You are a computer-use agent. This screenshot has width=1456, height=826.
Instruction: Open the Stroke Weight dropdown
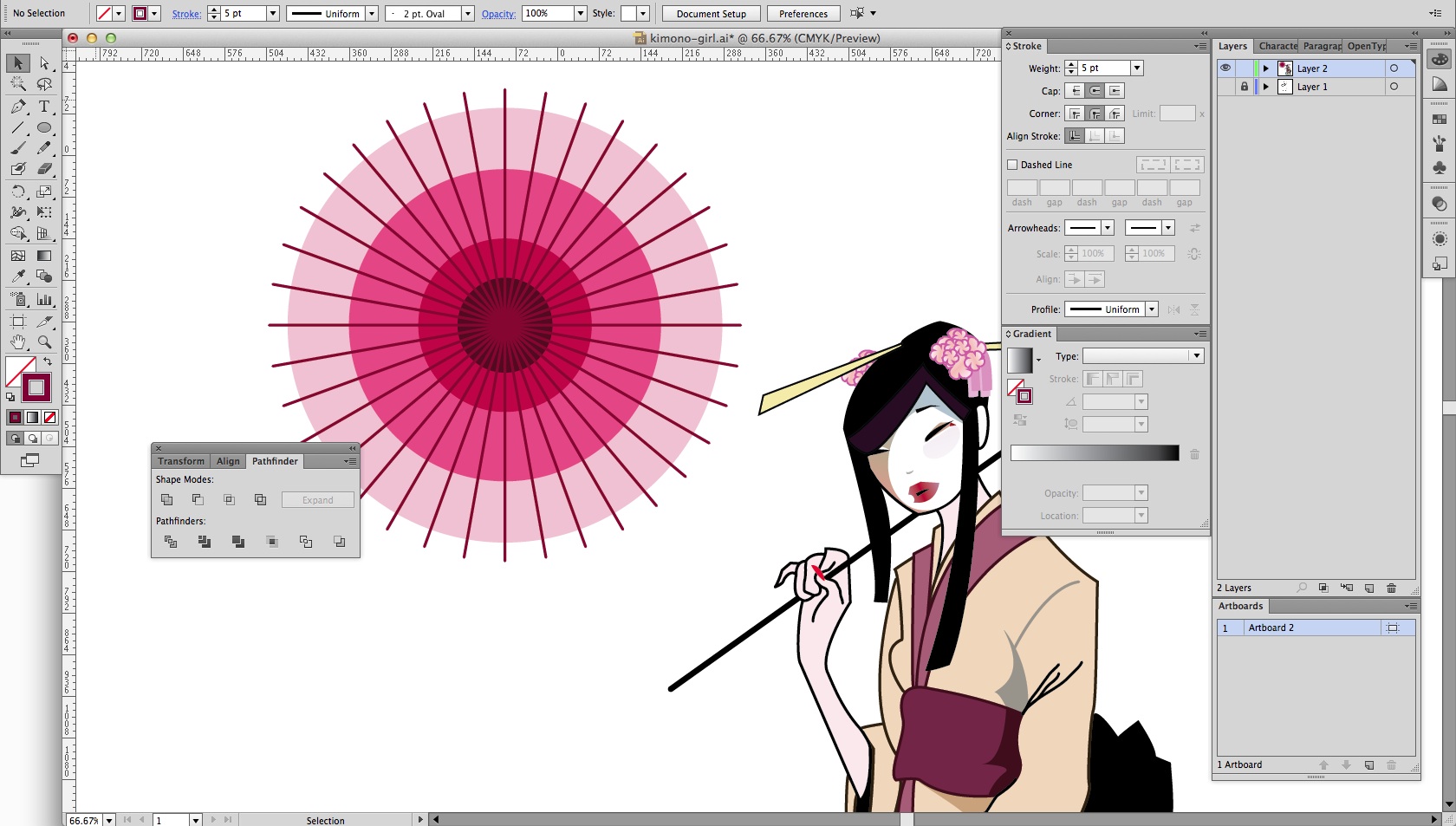click(1137, 68)
